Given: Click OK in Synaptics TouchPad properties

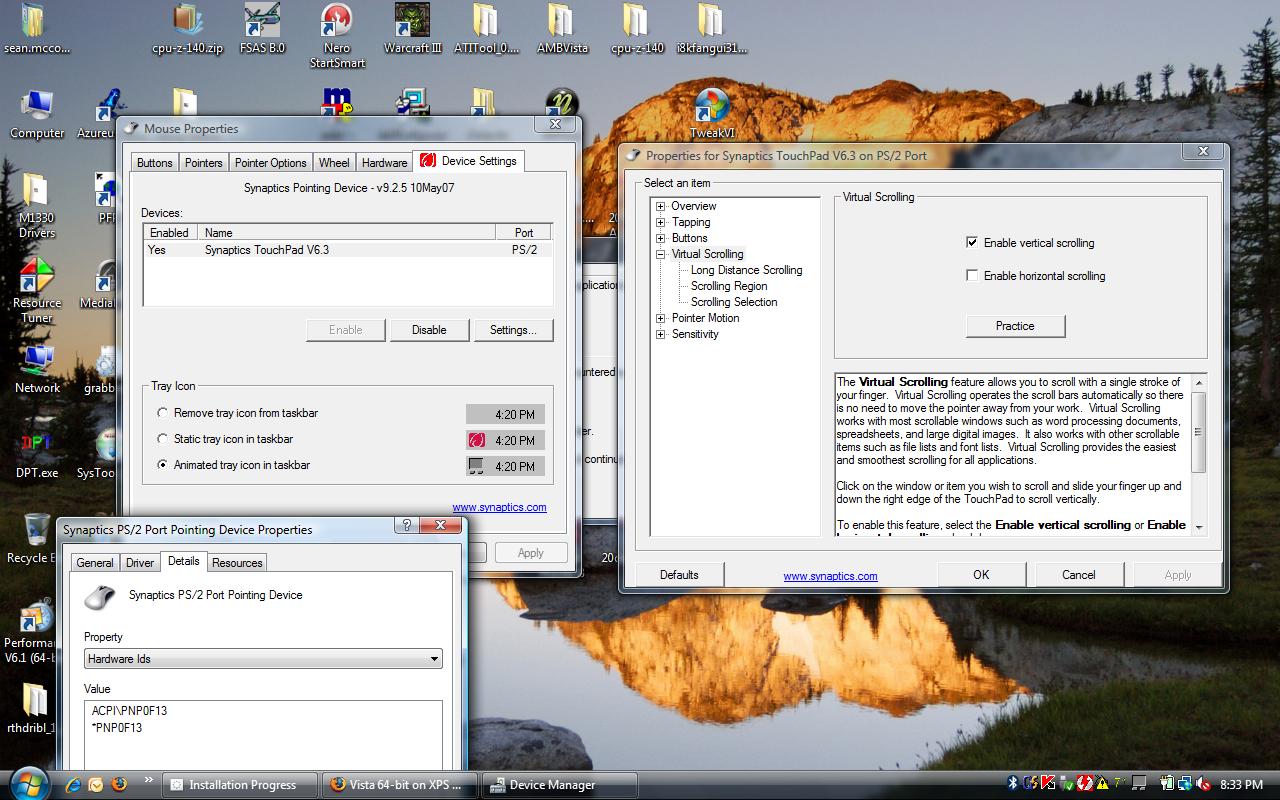Looking at the screenshot, I should point(981,575).
